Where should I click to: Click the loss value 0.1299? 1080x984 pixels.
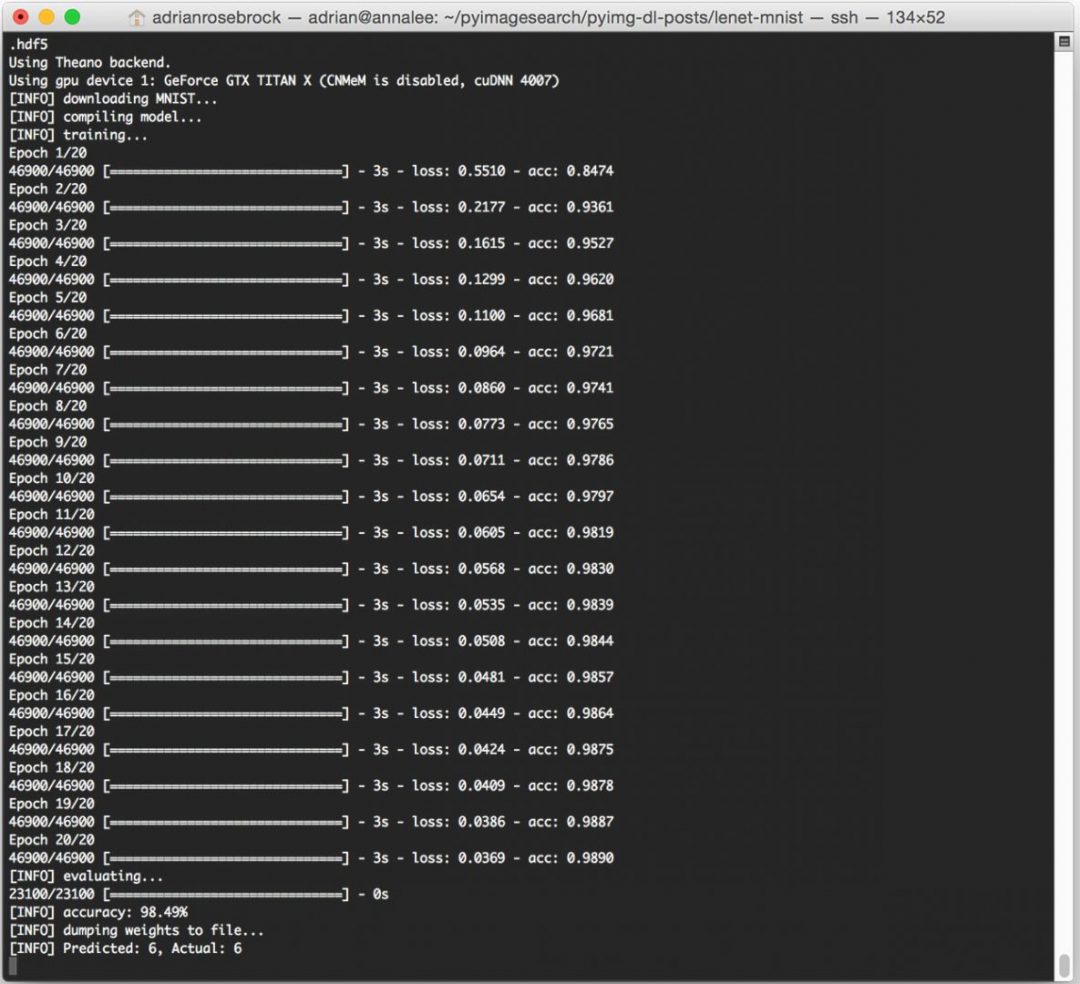[x=481, y=280]
